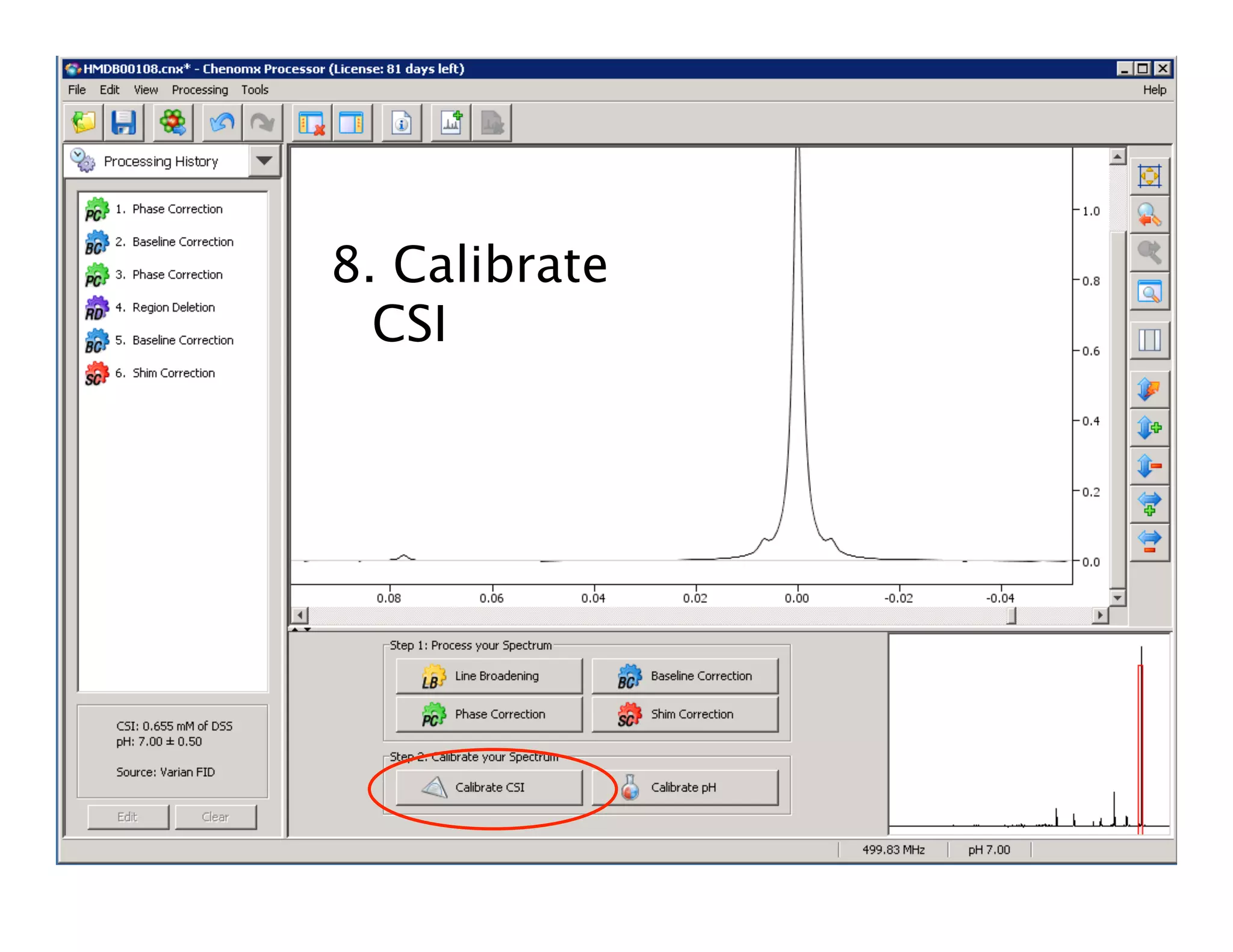Click the 499.83 MHz status bar entry
Viewport: 1233px width, 952px height.
(x=893, y=850)
